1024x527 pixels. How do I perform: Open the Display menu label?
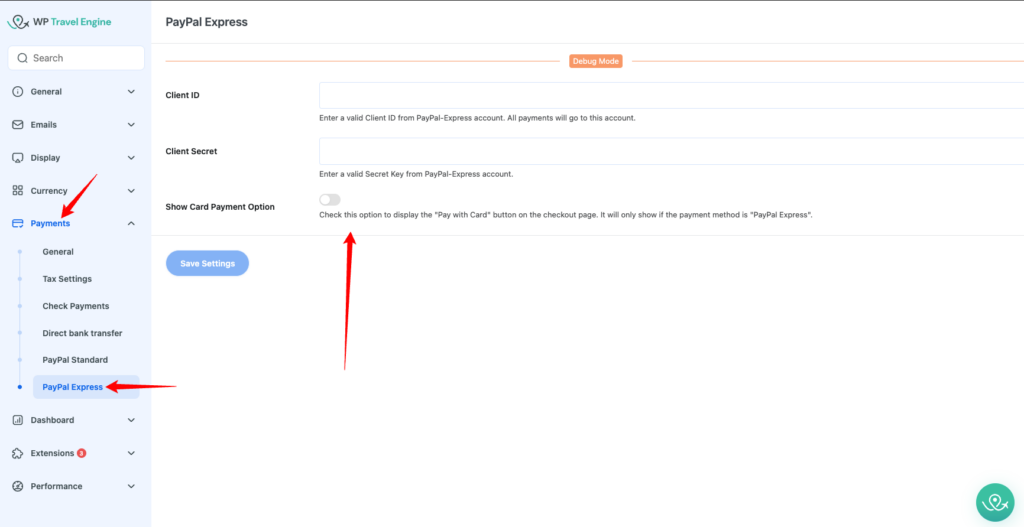tap(45, 158)
